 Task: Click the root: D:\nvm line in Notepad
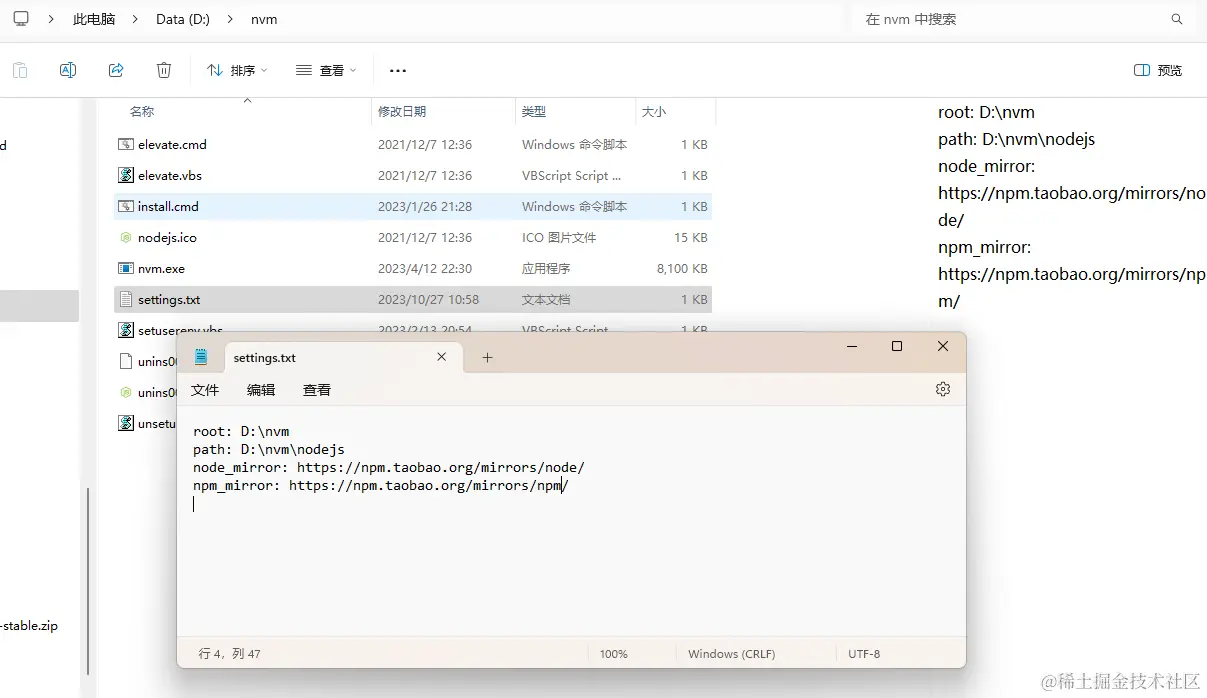point(241,432)
